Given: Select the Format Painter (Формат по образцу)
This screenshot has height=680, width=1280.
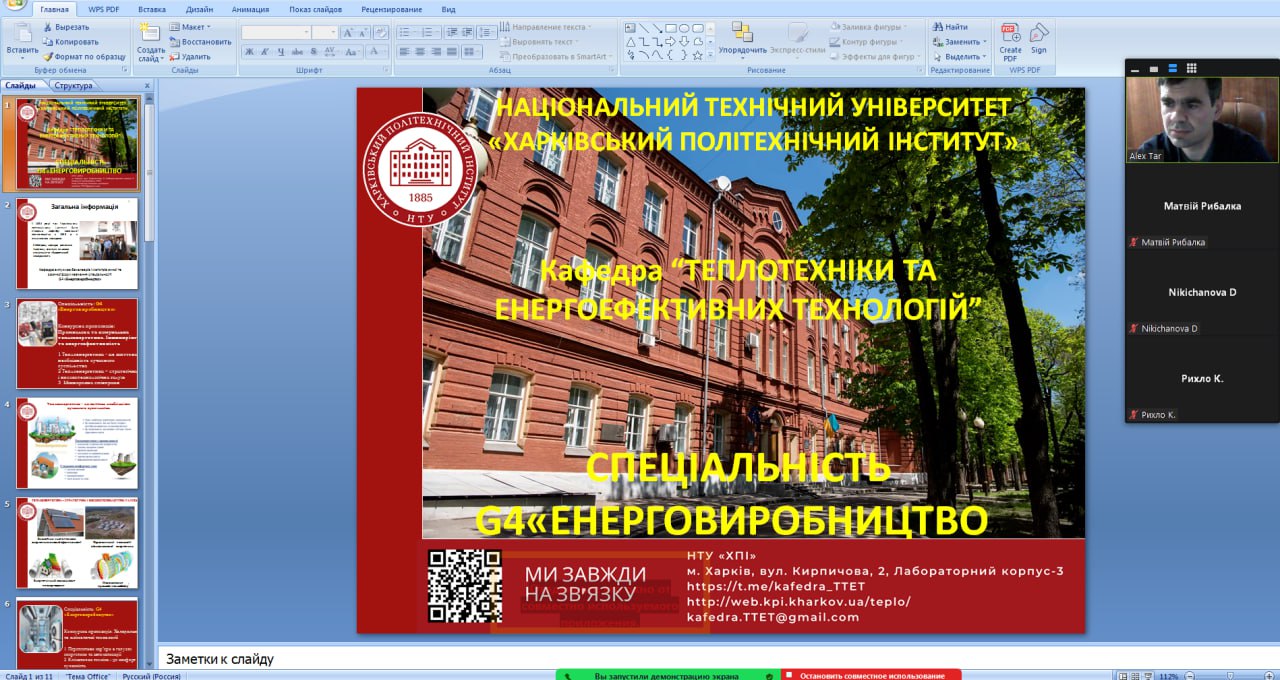Looking at the screenshot, I should click(46, 57).
